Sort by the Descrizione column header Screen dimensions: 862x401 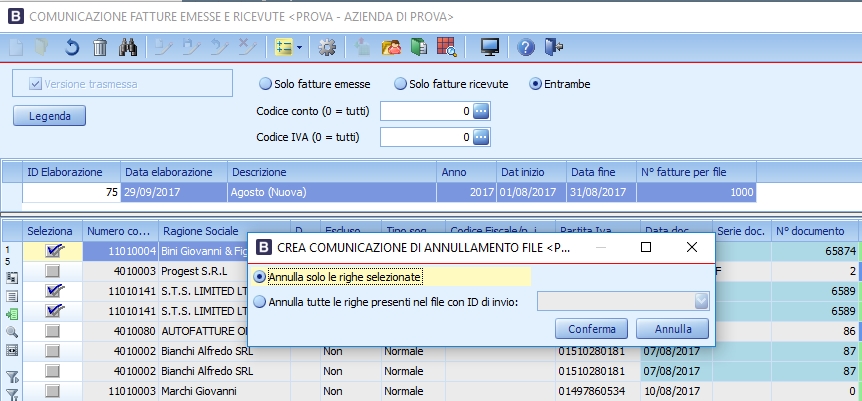332,172
